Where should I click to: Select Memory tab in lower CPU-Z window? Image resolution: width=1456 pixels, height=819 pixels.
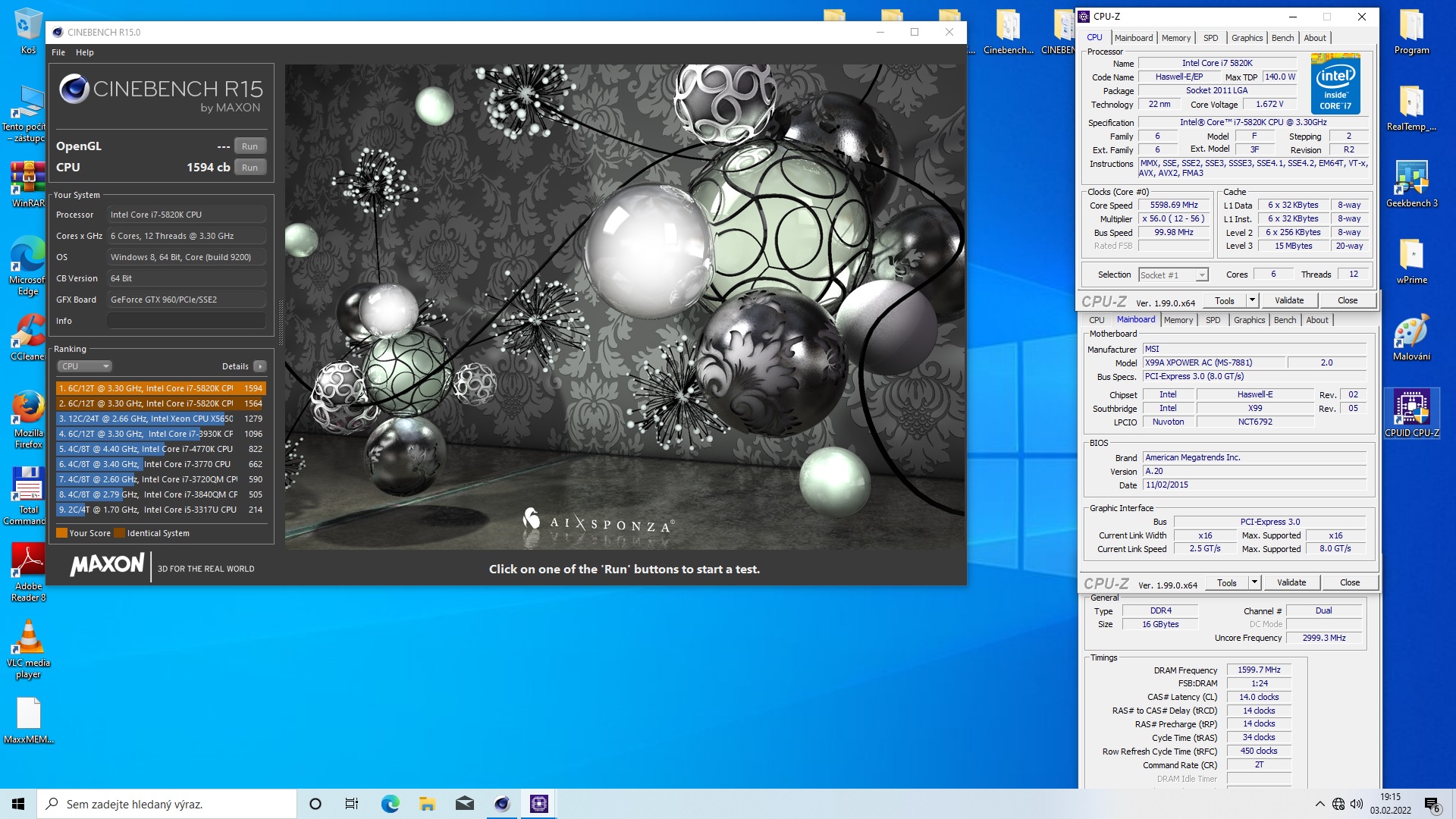click(x=1178, y=320)
